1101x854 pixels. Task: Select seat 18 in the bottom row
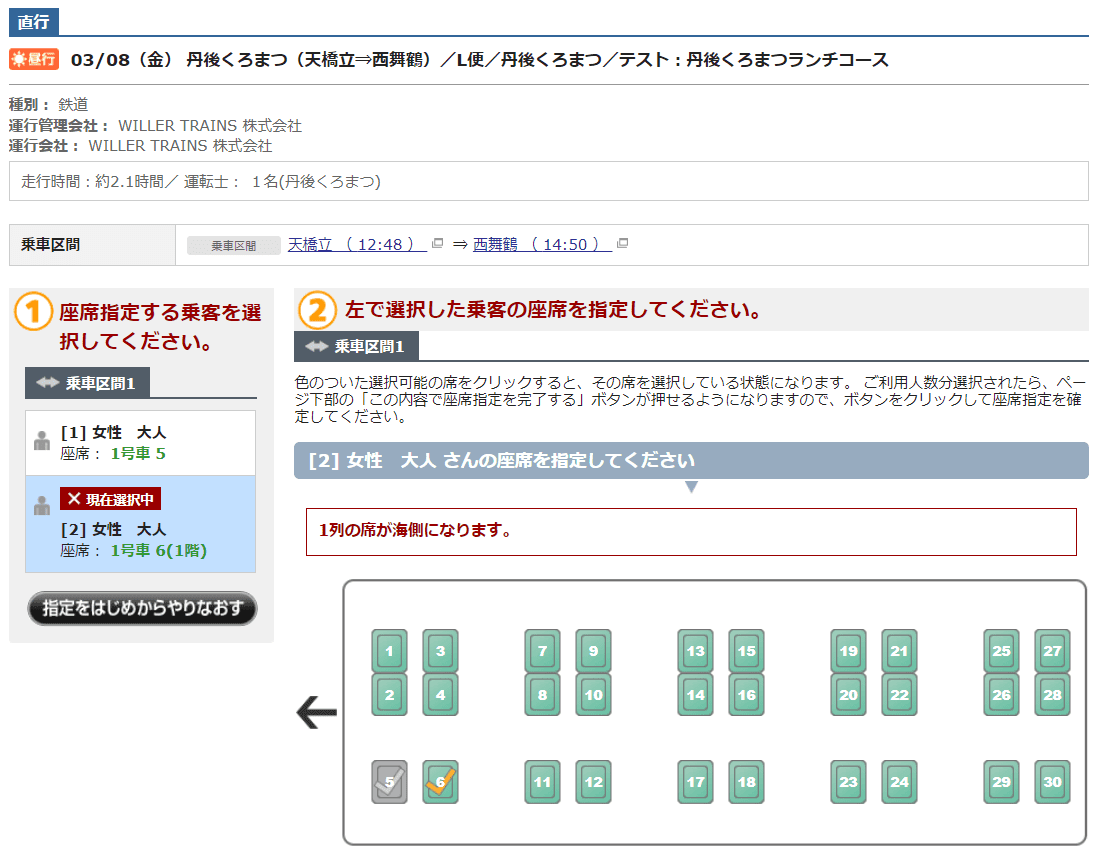pyautogui.click(x=746, y=782)
